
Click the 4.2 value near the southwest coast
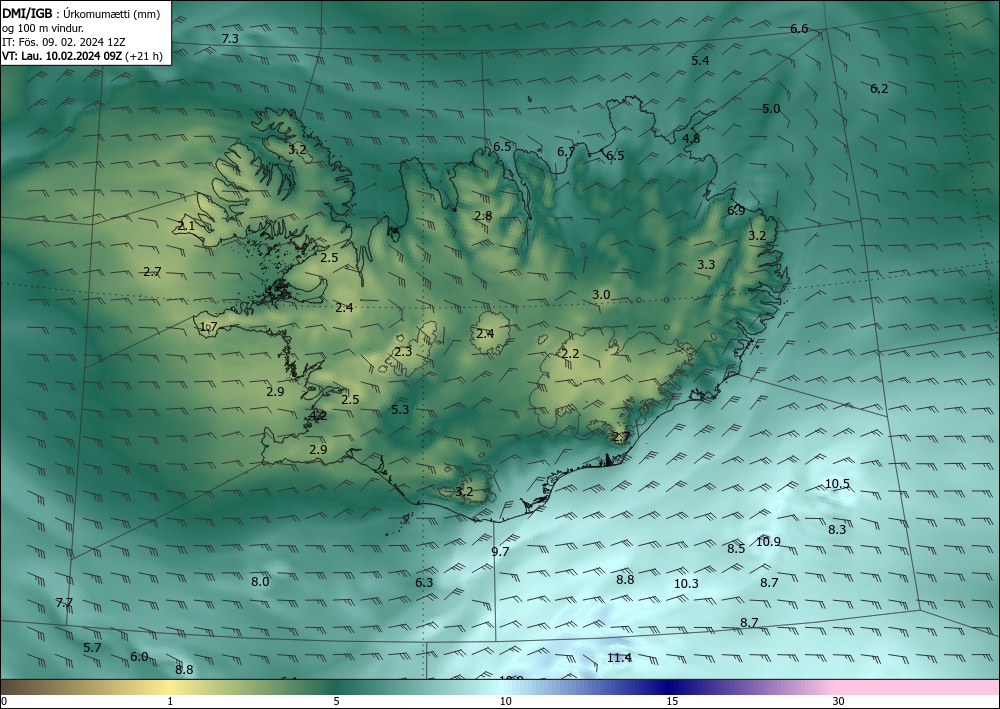318,416
